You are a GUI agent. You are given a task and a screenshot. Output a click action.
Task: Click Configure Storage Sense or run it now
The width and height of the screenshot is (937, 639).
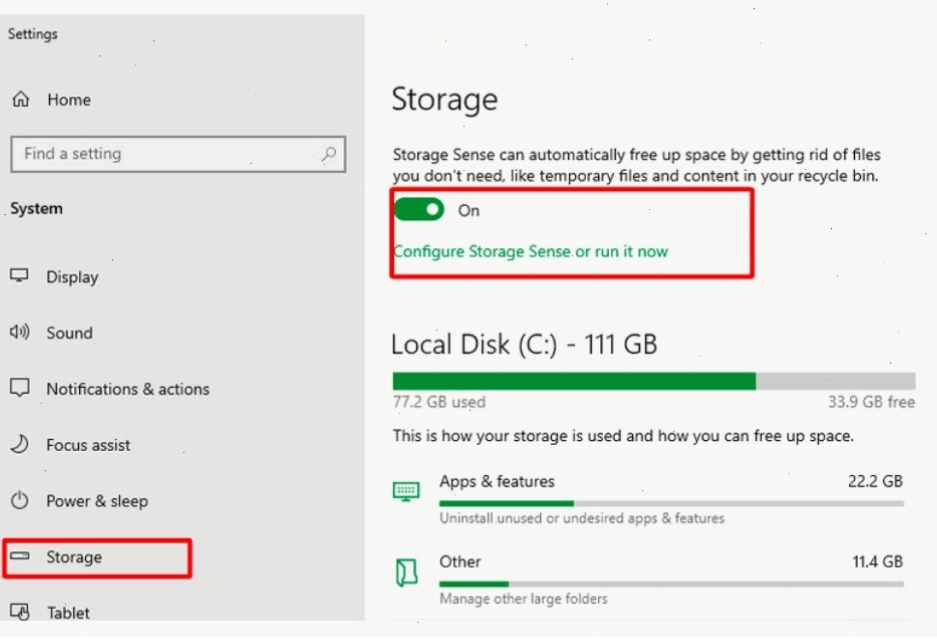pos(531,252)
